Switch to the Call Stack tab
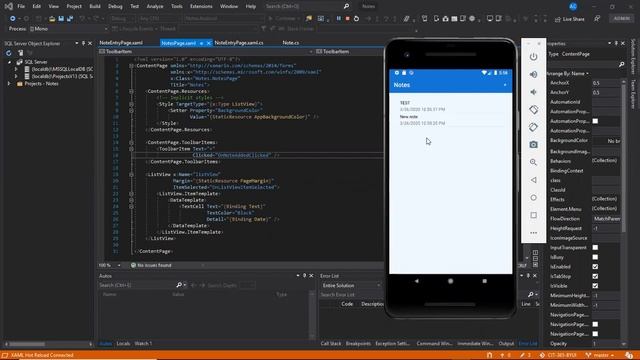Image resolution: width=640 pixels, height=360 pixels. coord(331,344)
